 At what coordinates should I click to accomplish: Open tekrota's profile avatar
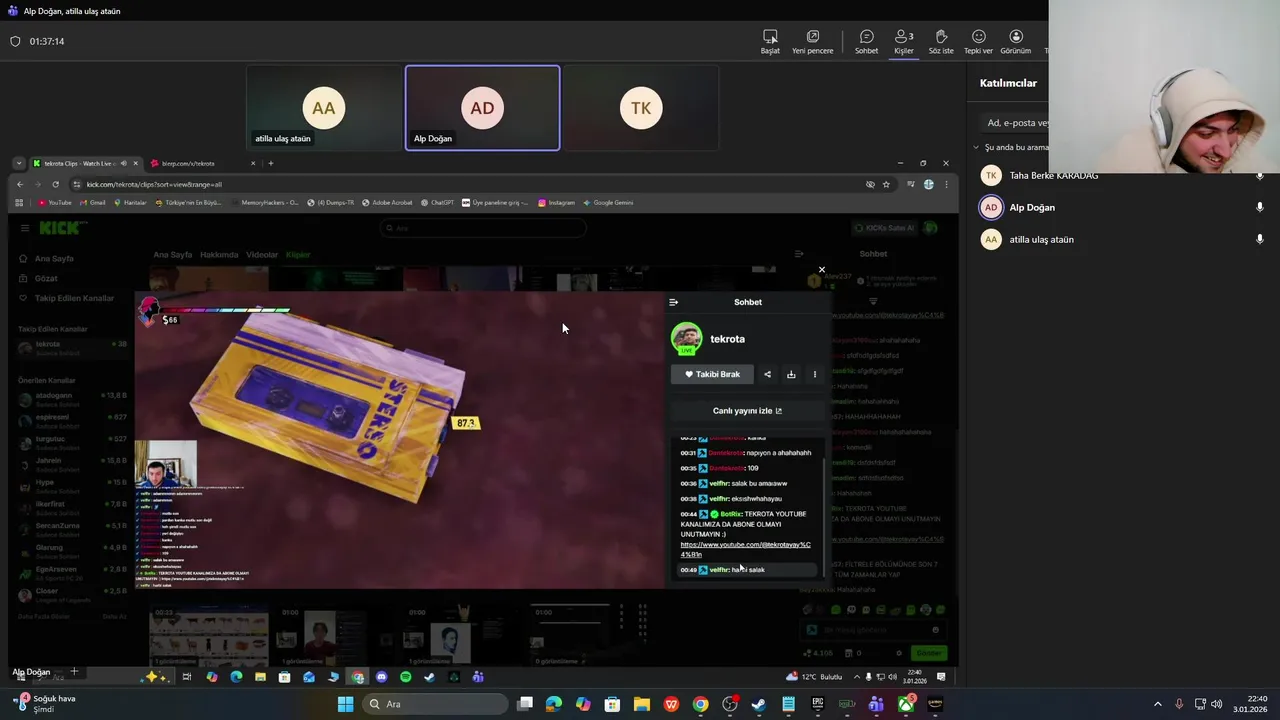click(x=686, y=338)
